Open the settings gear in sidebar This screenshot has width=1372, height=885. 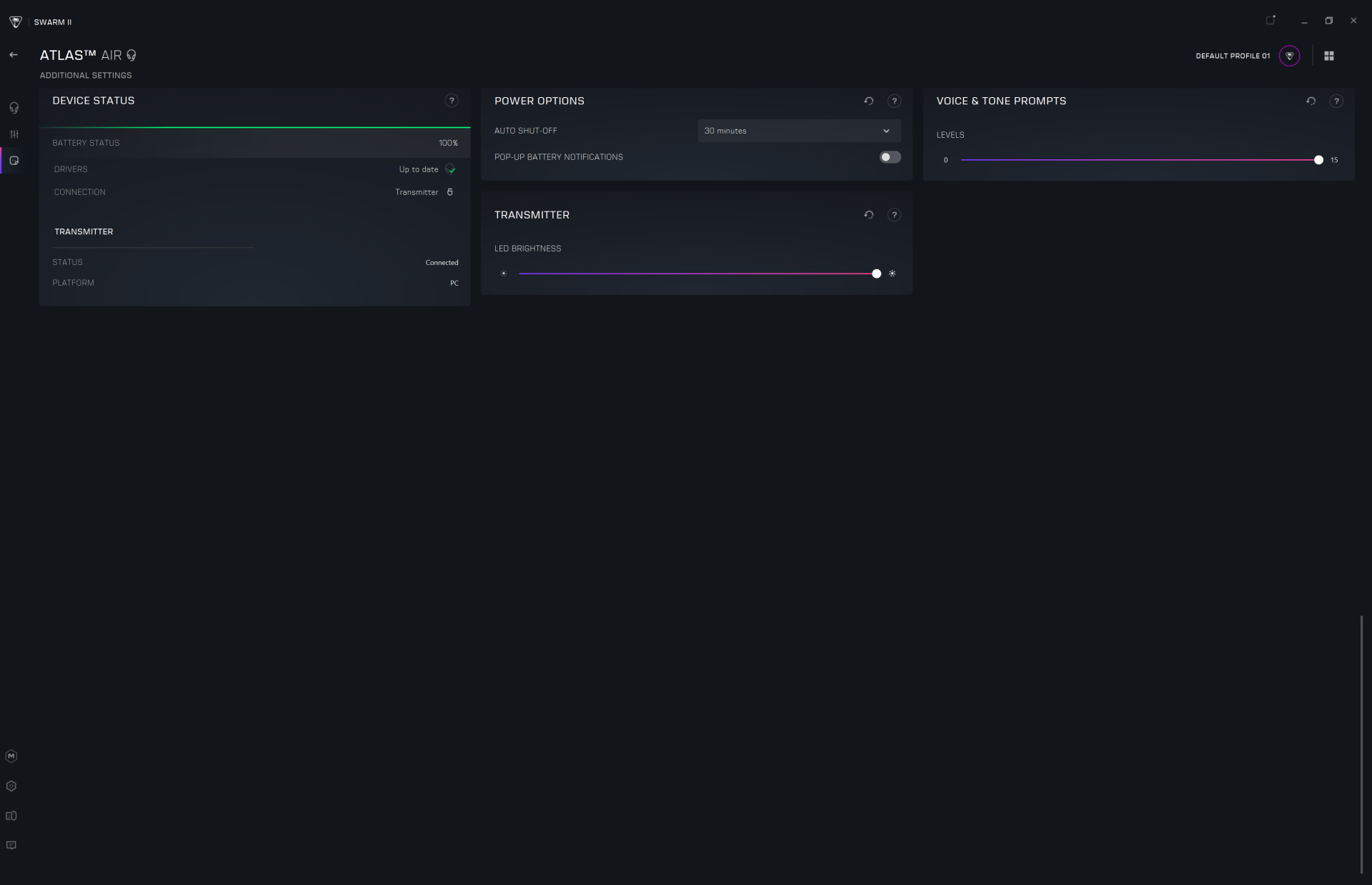click(11, 786)
